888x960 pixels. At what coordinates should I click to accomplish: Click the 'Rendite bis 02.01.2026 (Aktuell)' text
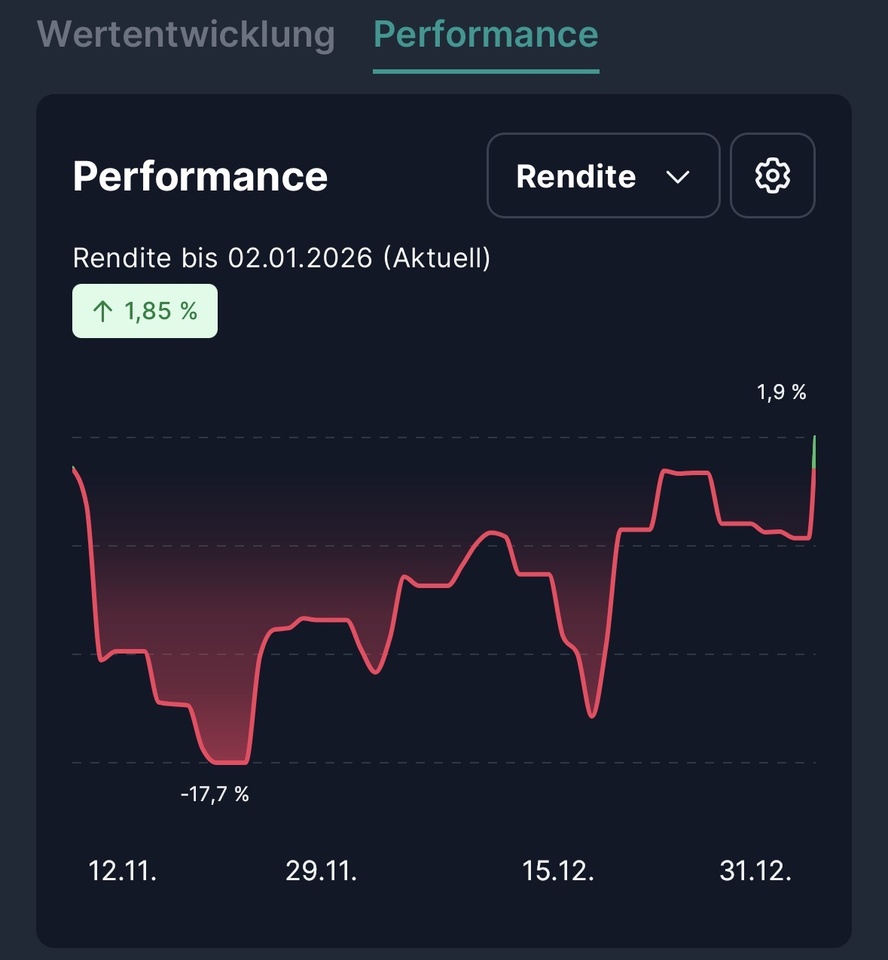(x=282, y=258)
